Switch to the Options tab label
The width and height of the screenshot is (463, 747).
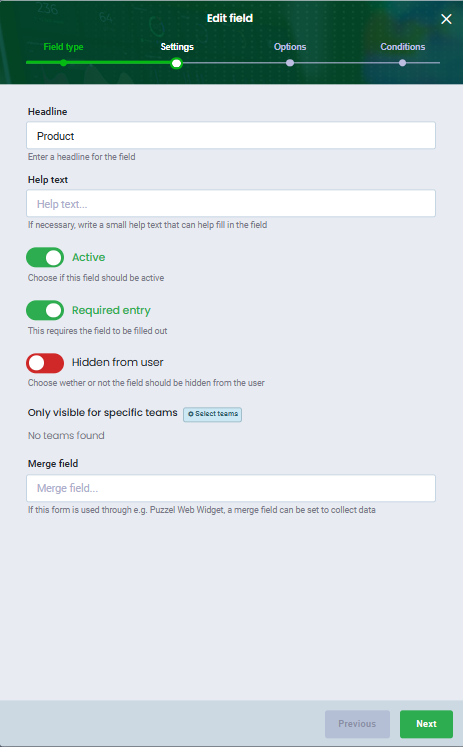click(290, 47)
